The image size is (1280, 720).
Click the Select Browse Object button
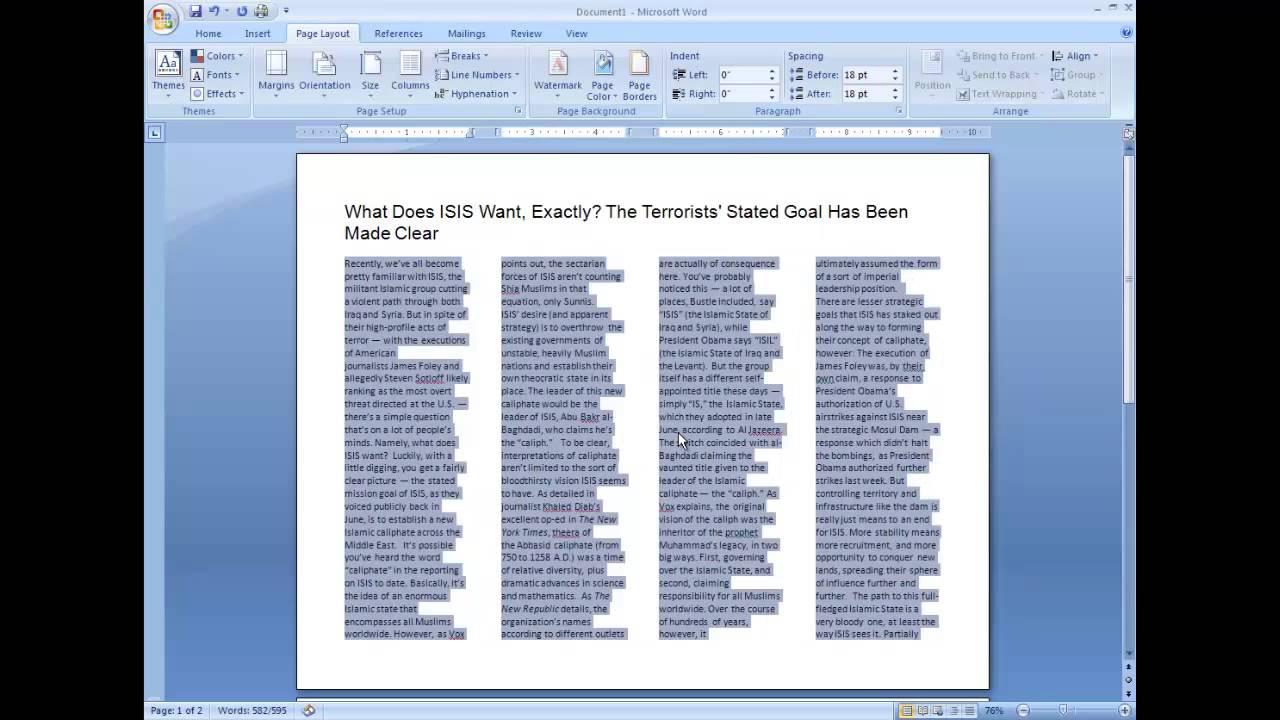(x=1128, y=680)
